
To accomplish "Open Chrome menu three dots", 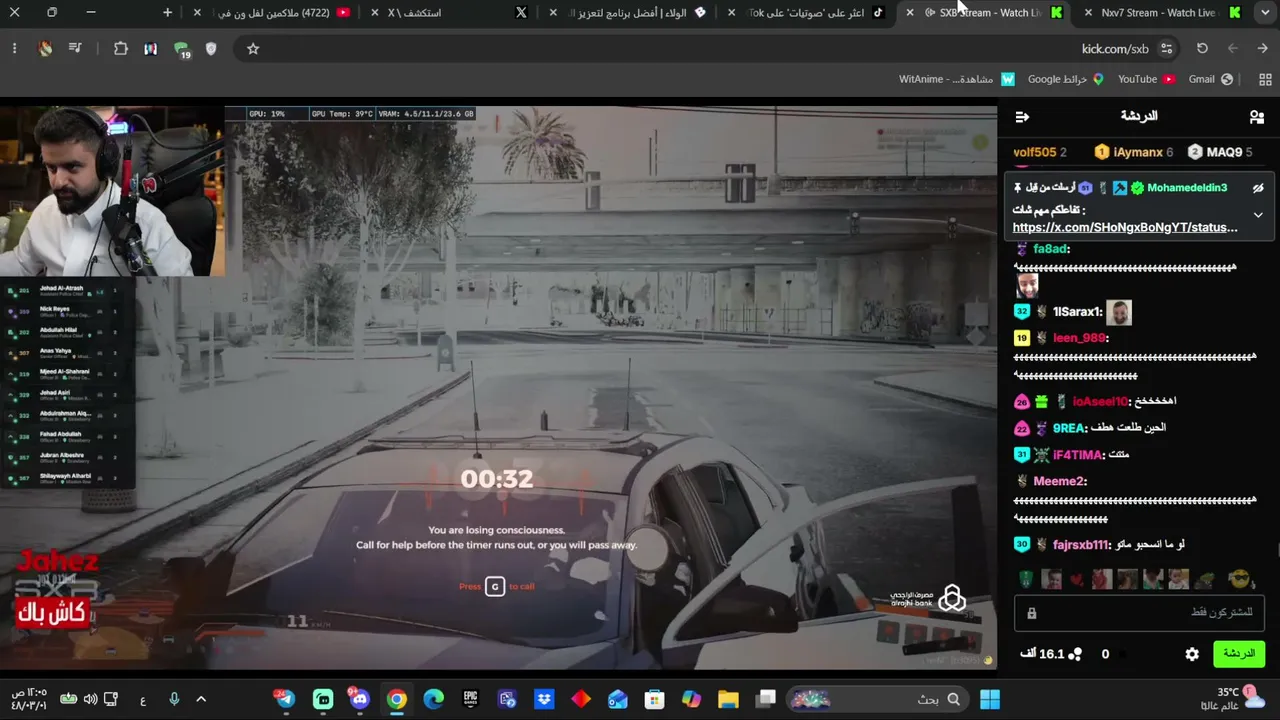I will 14,49.
